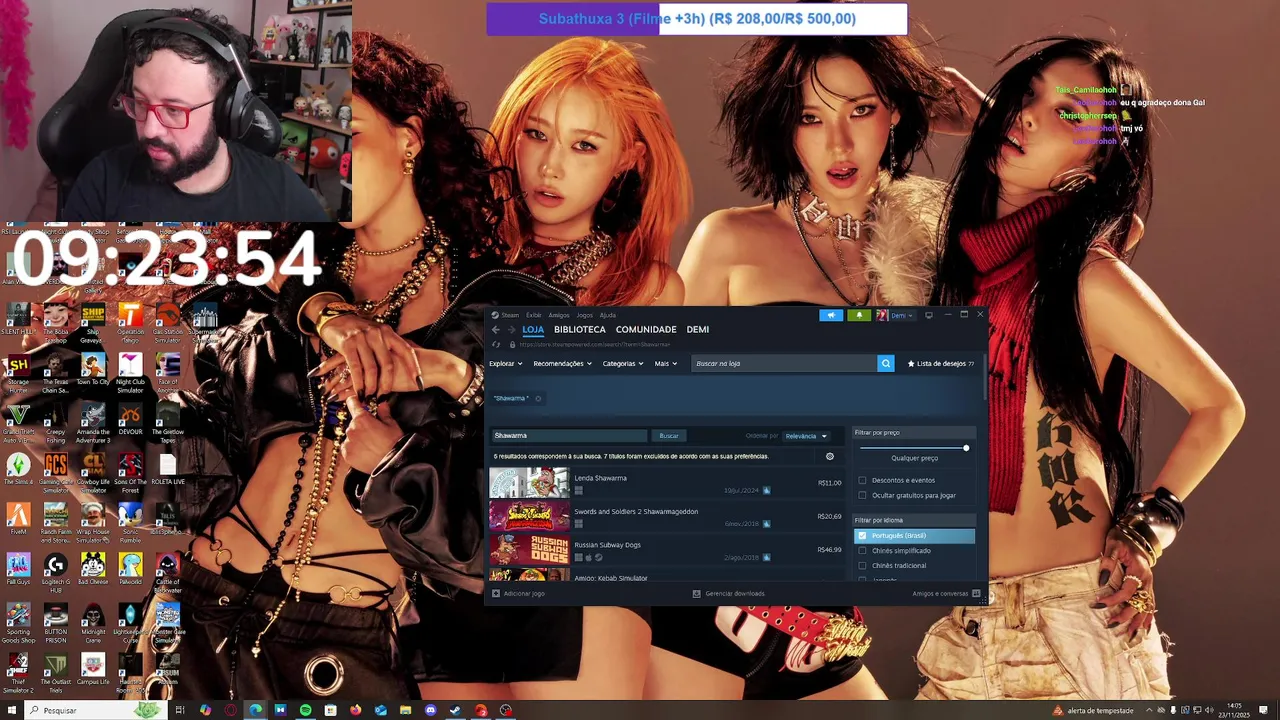Open the Steam menu

click(x=506, y=315)
